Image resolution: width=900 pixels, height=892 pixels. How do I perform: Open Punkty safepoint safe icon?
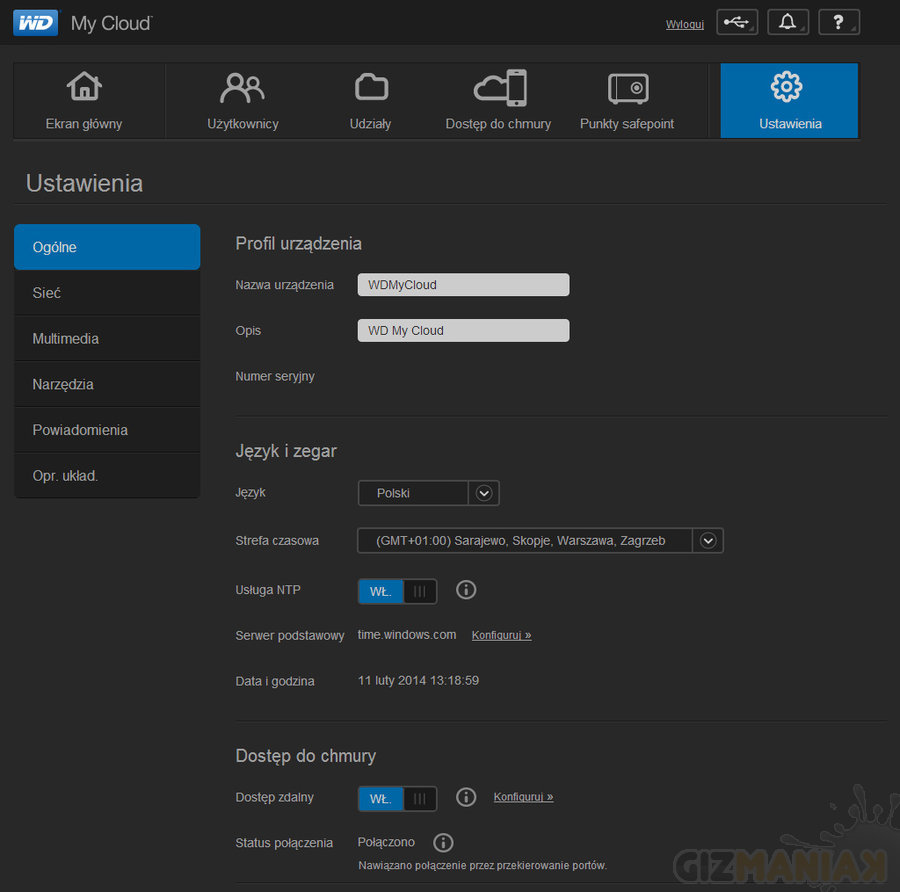click(x=627, y=88)
